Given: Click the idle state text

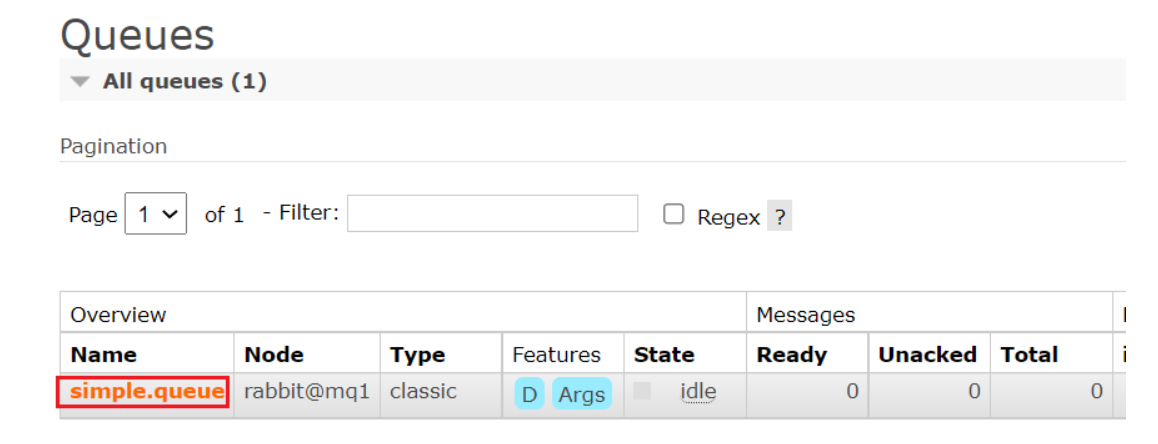Looking at the screenshot, I should 698,392.
